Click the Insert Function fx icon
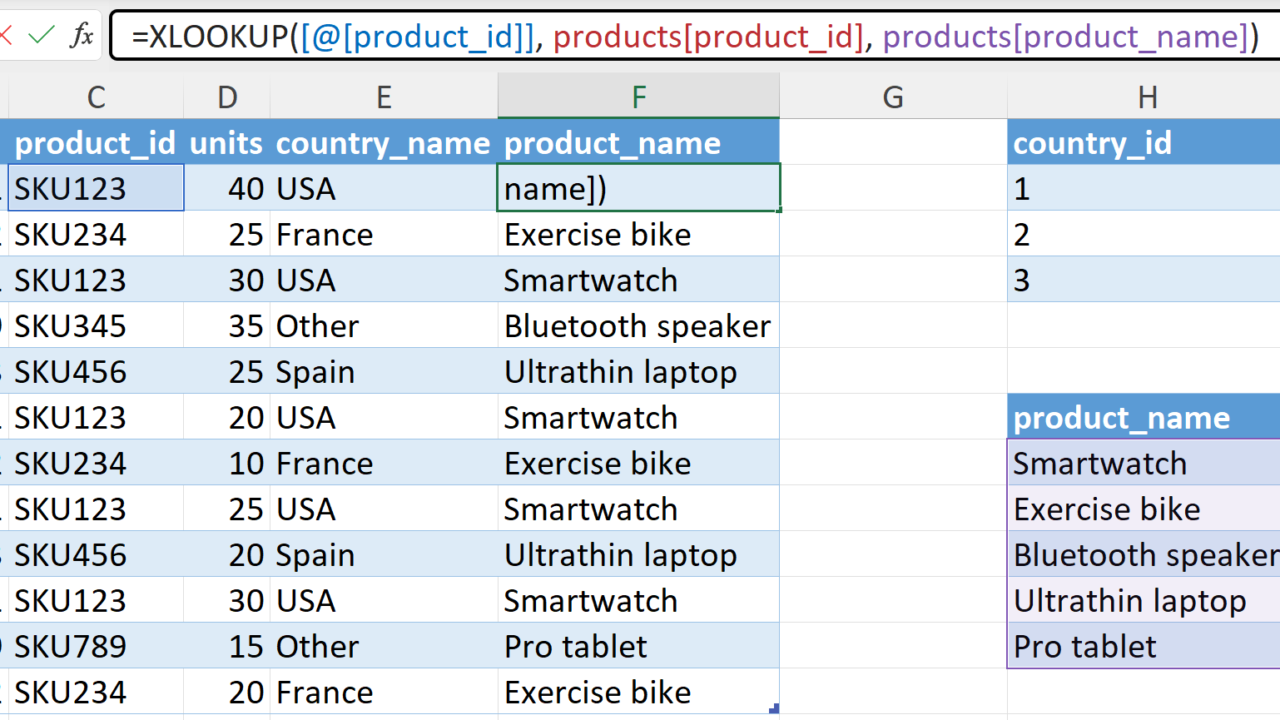Image resolution: width=1280 pixels, height=720 pixels. click(x=81, y=37)
